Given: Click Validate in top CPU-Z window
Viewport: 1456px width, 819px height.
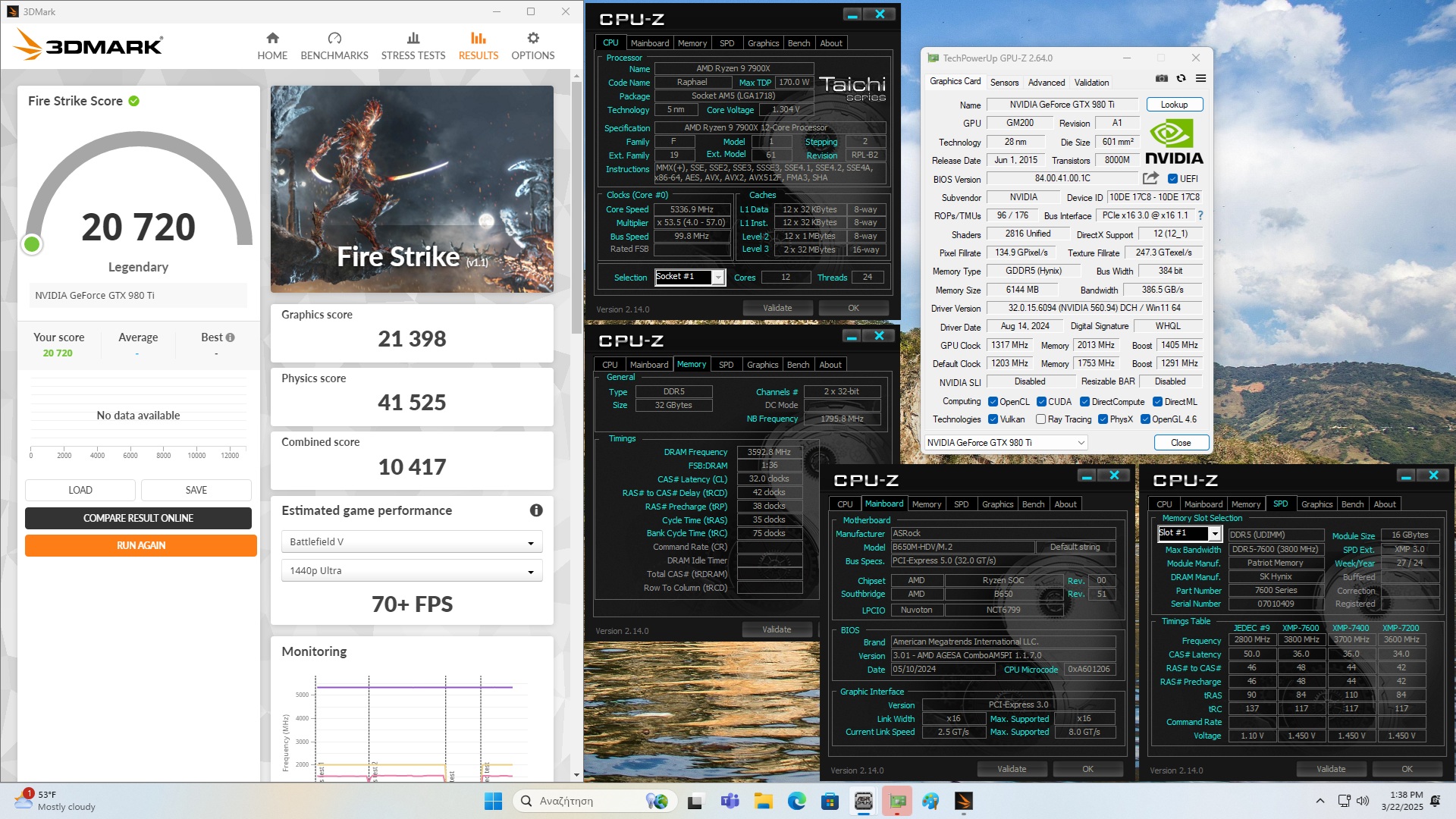Looking at the screenshot, I should click(777, 308).
